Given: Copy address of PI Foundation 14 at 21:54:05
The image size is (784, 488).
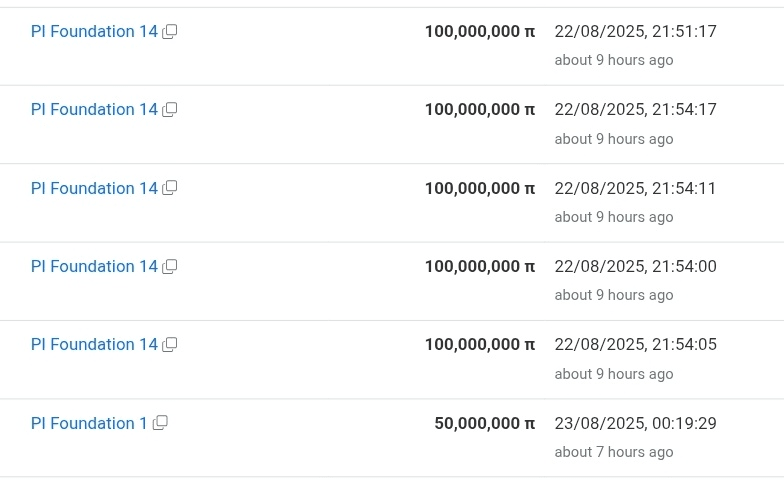Looking at the screenshot, I should (x=170, y=344).
